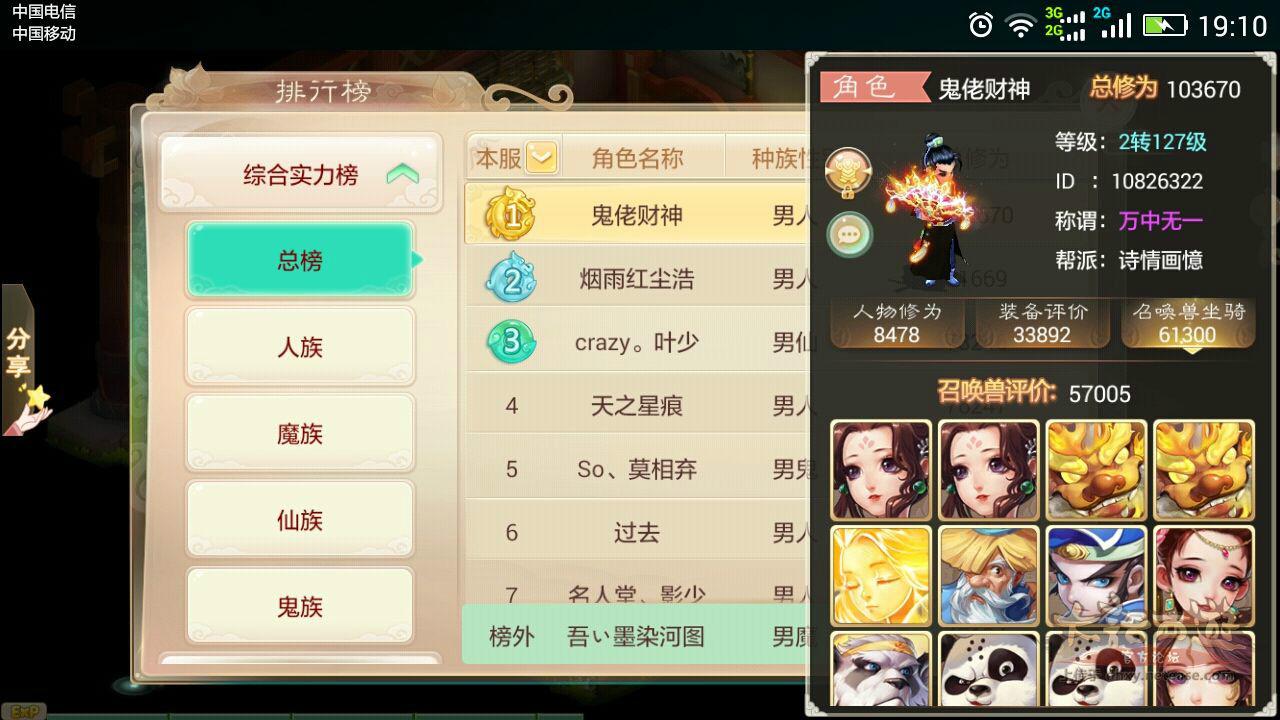Image resolution: width=1280 pixels, height=720 pixels.
Task: Select player 天之星痕 in rank four
Action: tap(637, 406)
